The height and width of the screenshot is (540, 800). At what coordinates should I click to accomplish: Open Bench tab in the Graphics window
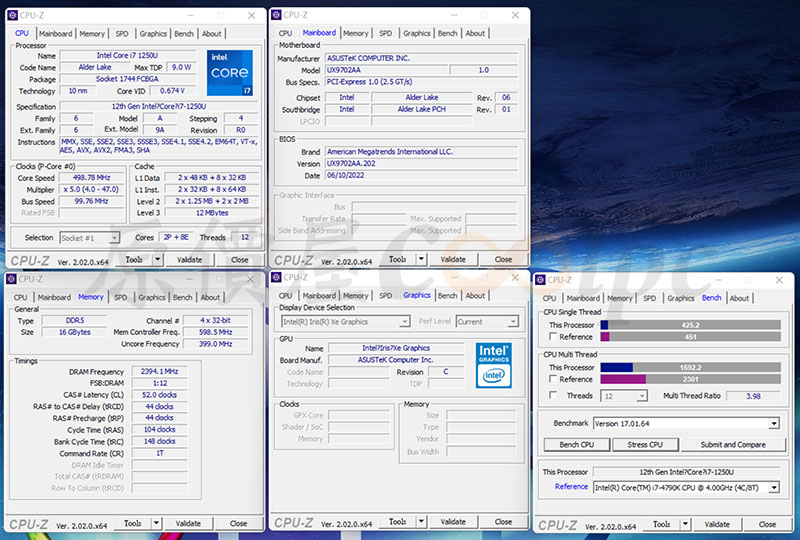(x=447, y=296)
